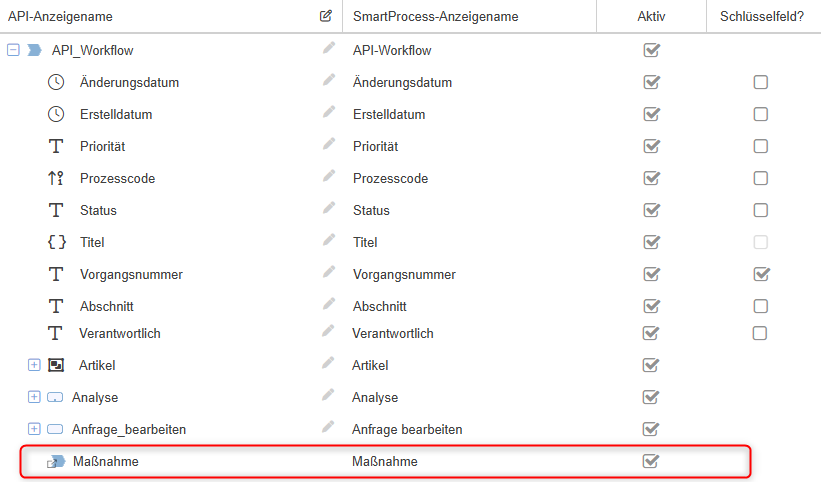Click the pencil icon for API_Workflow
Image resolution: width=821 pixels, height=482 pixels.
pos(328,48)
